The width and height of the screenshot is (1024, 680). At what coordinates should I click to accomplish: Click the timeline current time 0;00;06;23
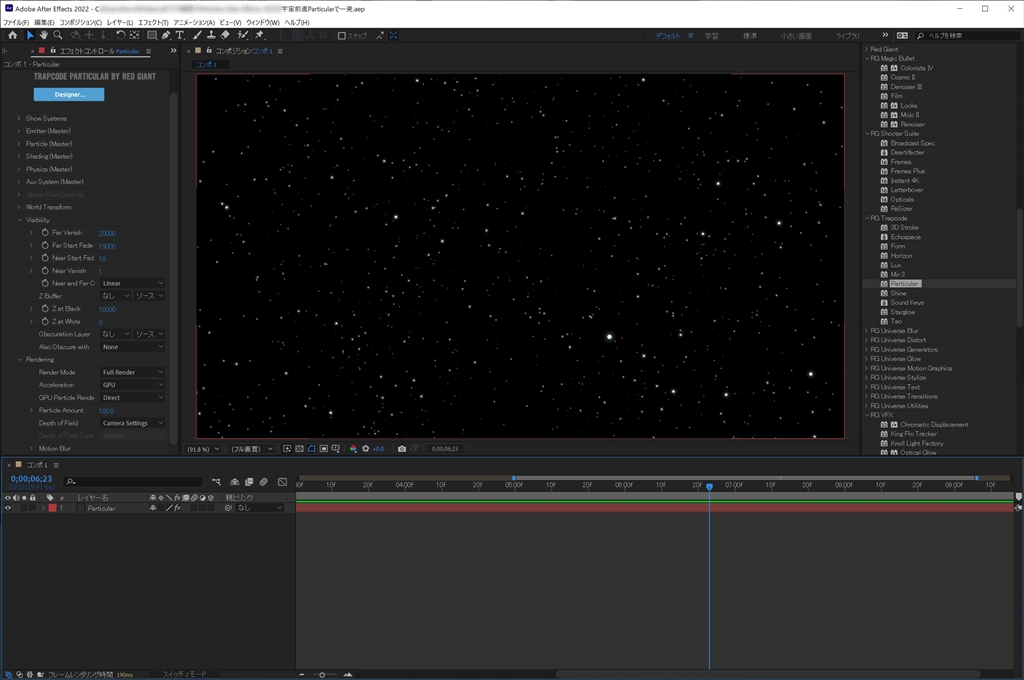pyautogui.click(x=31, y=479)
